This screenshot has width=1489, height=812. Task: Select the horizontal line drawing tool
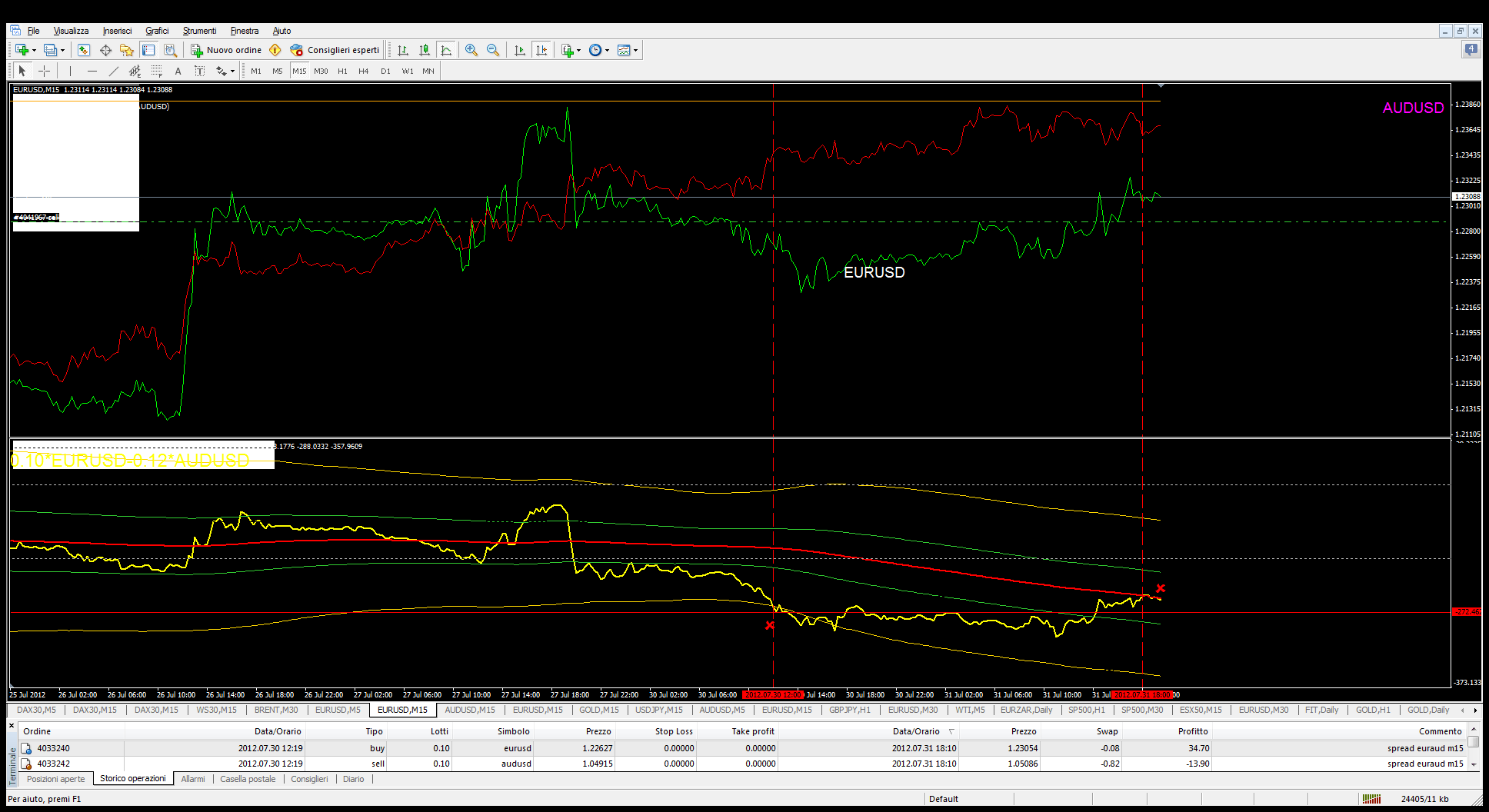click(x=92, y=71)
